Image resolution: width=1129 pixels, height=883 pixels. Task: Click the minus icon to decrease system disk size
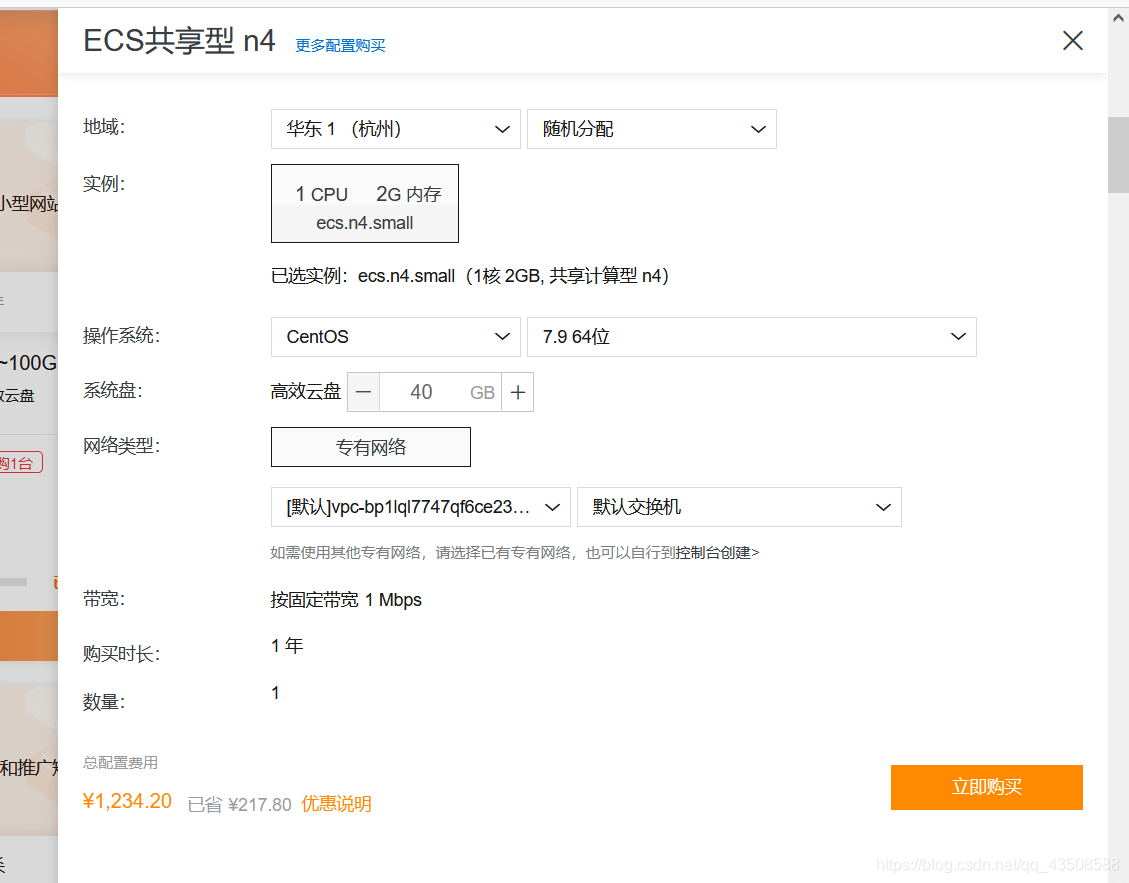point(363,391)
